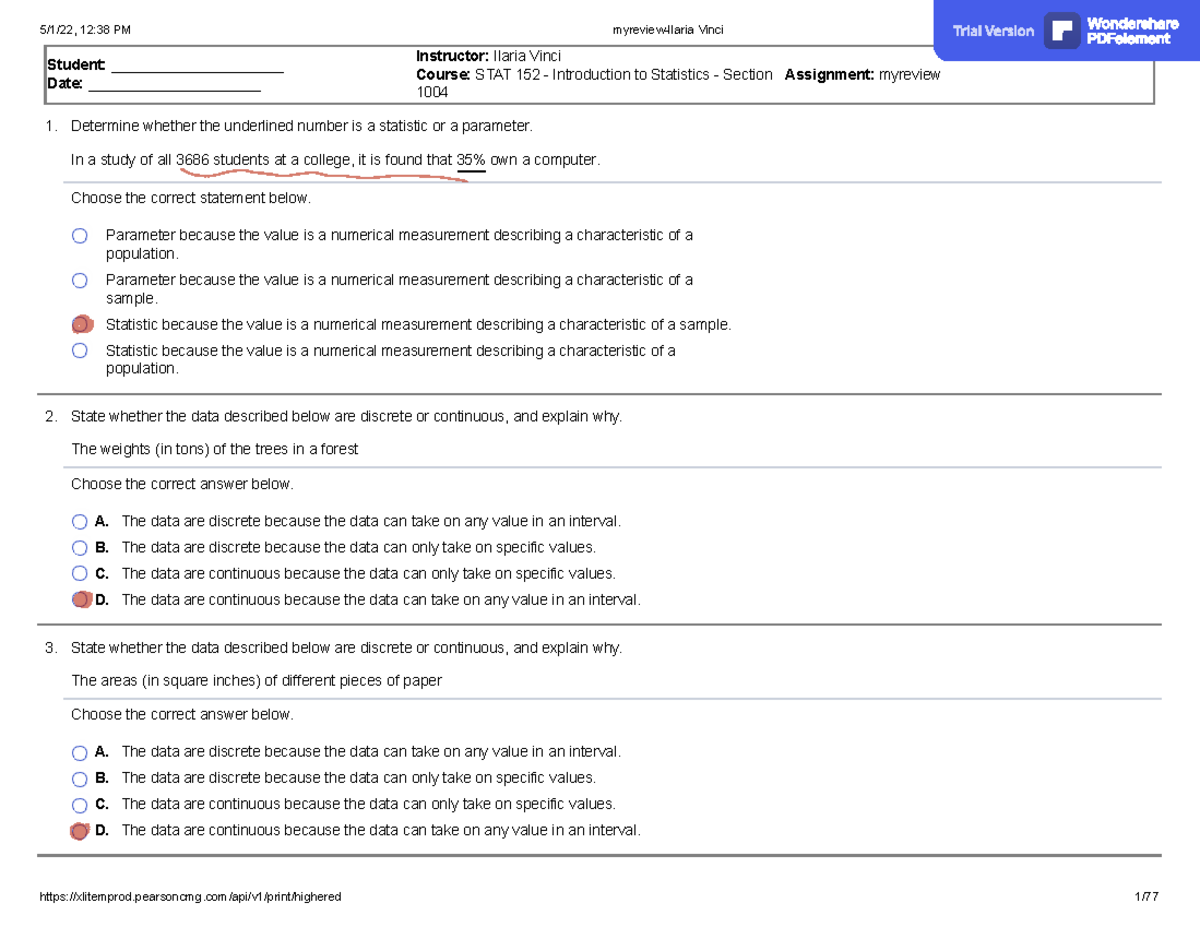Select 'Parameter' describing a sample in question 1
The height and width of the screenshot is (927, 1200).
(x=80, y=281)
